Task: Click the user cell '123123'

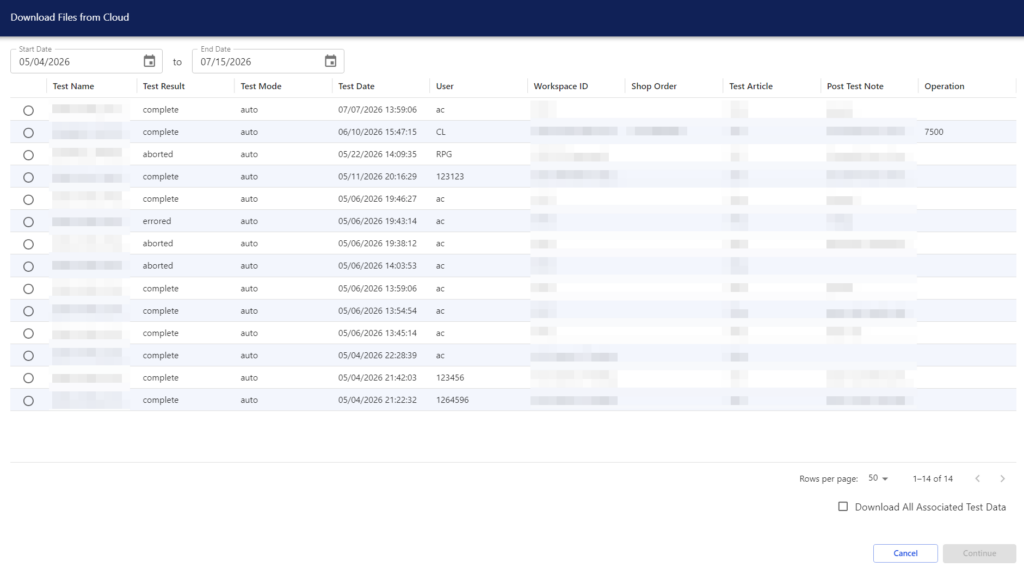Action: (450, 176)
